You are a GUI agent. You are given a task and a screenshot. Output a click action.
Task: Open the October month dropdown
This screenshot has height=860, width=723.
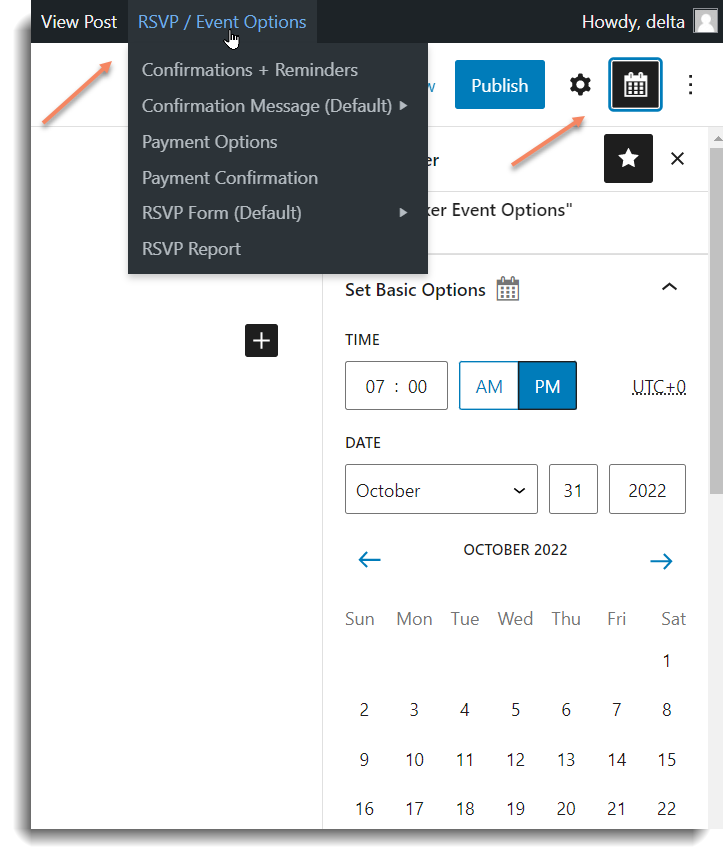pos(441,490)
